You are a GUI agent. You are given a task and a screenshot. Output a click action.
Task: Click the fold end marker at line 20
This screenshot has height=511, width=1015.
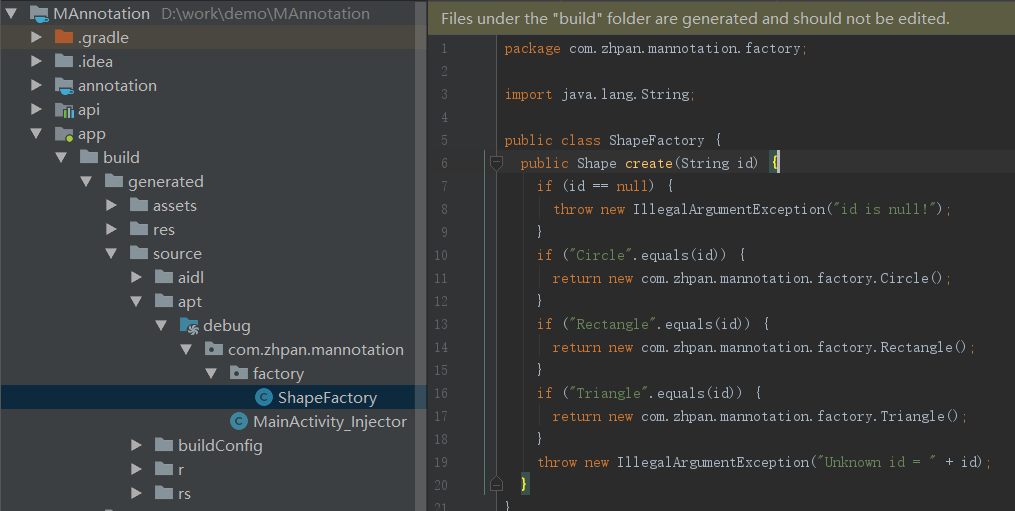tap(496, 484)
